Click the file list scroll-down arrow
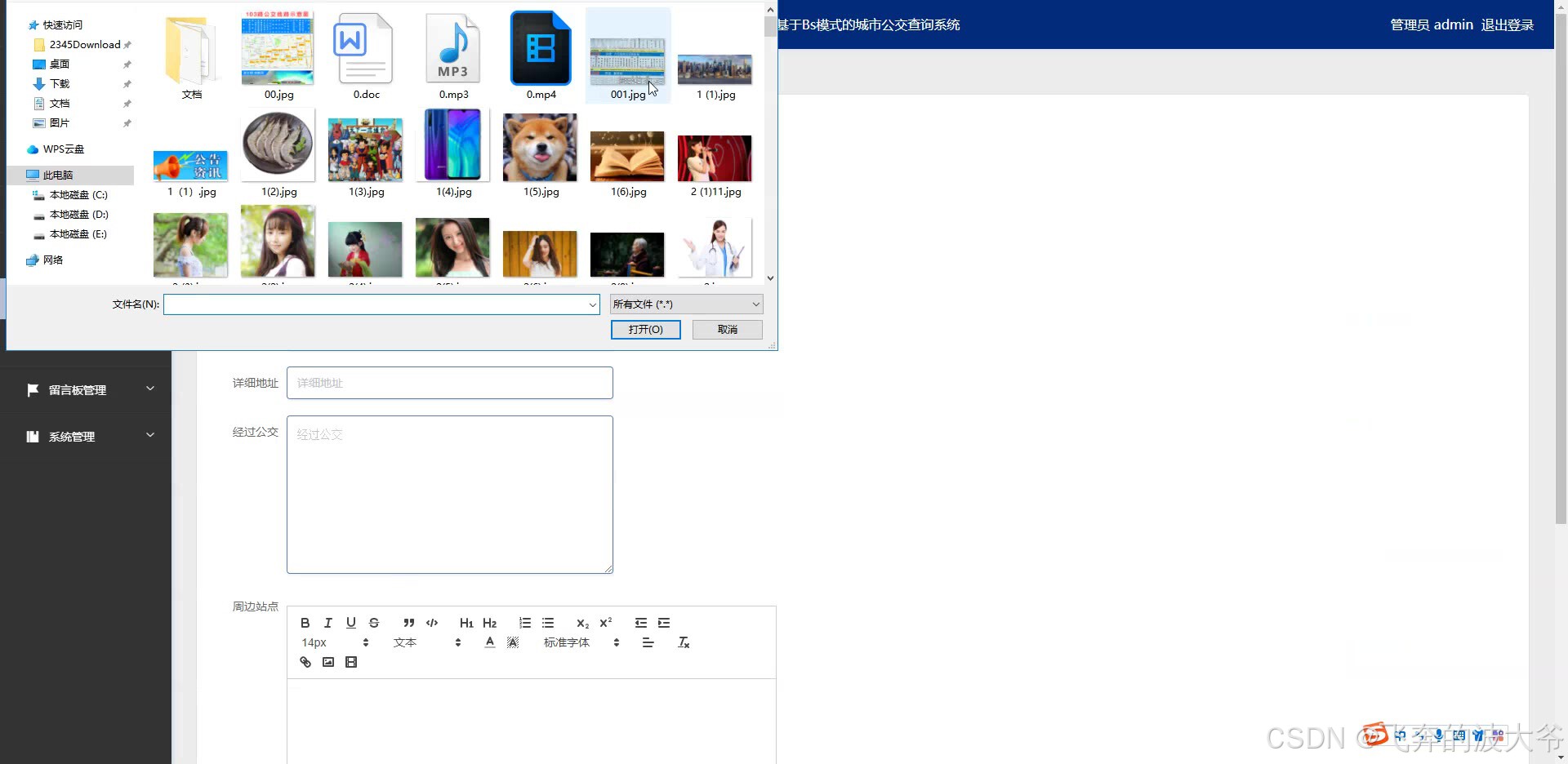Screen dimensions: 1568x764 (x=770, y=278)
